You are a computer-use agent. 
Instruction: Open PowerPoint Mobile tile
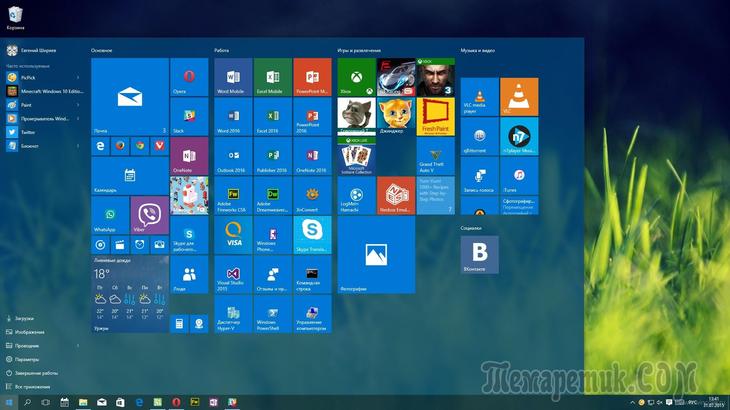pyautogui.click(x=312, y=77)
